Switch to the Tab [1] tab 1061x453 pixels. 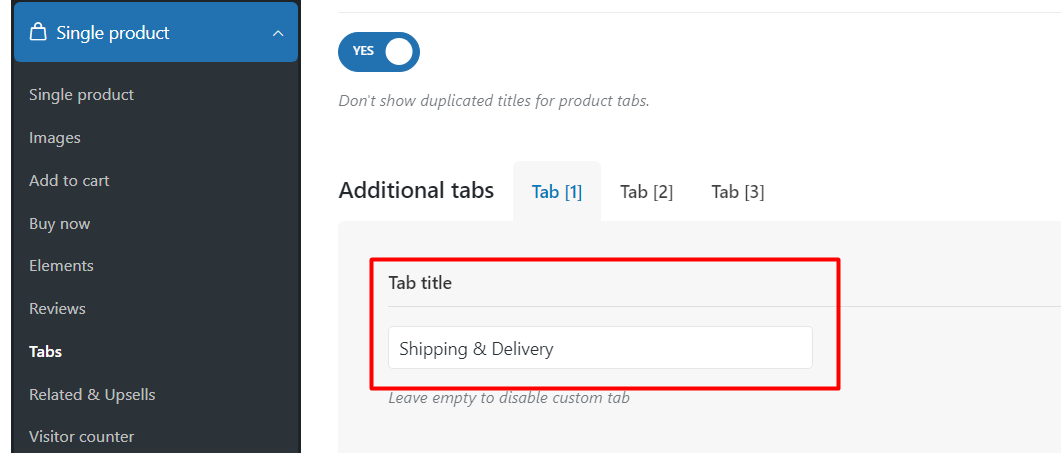[557, 192]
